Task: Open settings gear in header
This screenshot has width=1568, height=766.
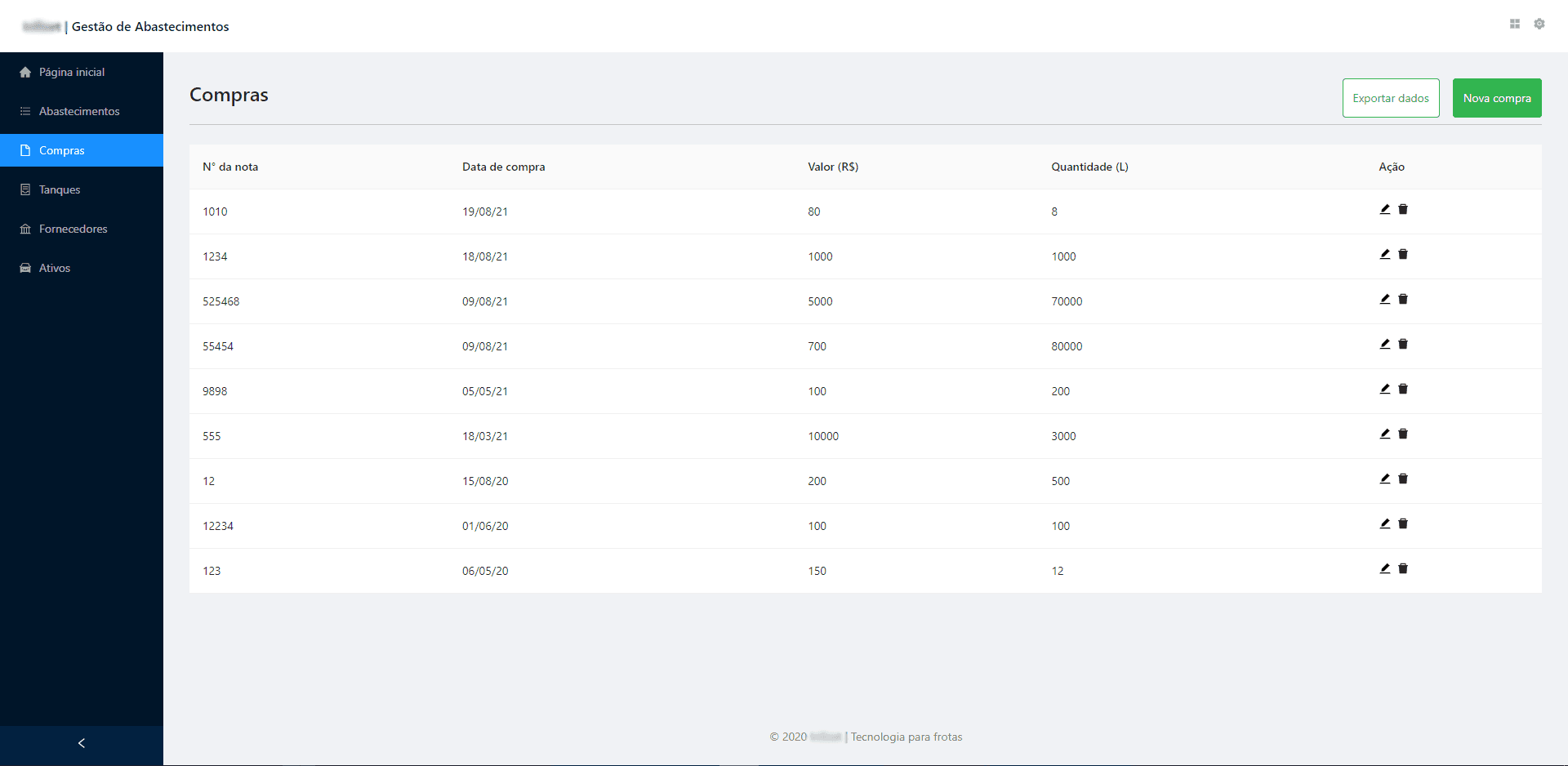Action: [x=1539, y=24]
